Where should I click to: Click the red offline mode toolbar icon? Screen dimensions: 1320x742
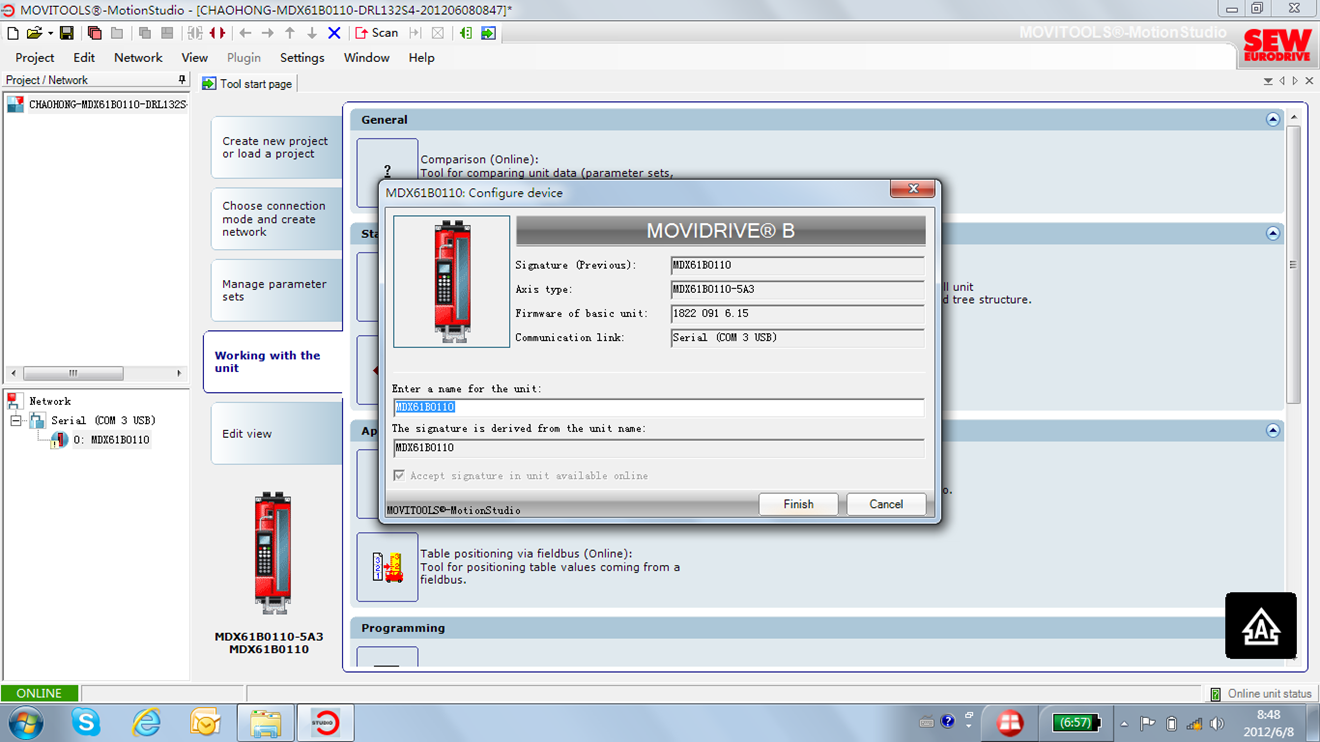tap(217, 33)
